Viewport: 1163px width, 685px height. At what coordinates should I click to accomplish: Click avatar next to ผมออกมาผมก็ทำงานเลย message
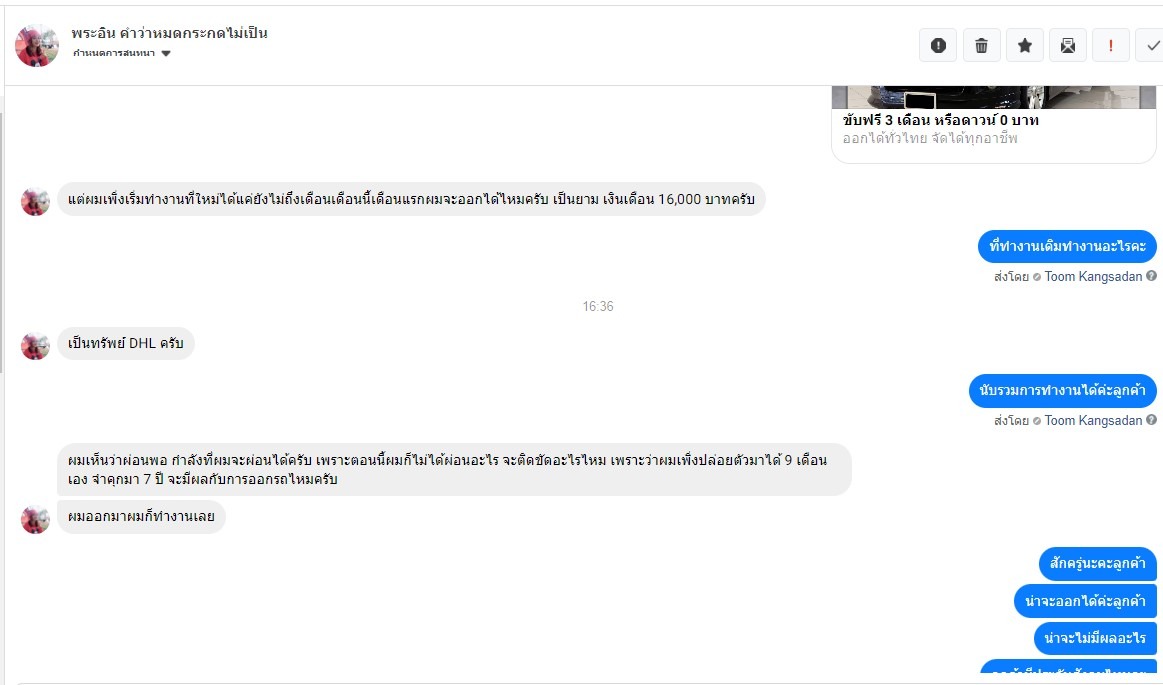[35, 519]
